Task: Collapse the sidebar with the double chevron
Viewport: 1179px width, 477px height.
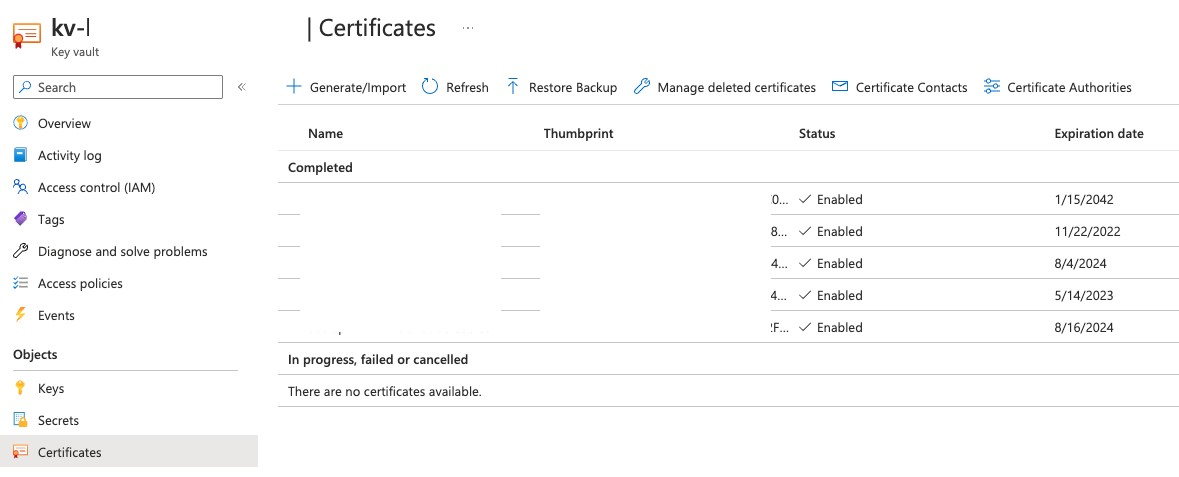Action: [241, 87]
